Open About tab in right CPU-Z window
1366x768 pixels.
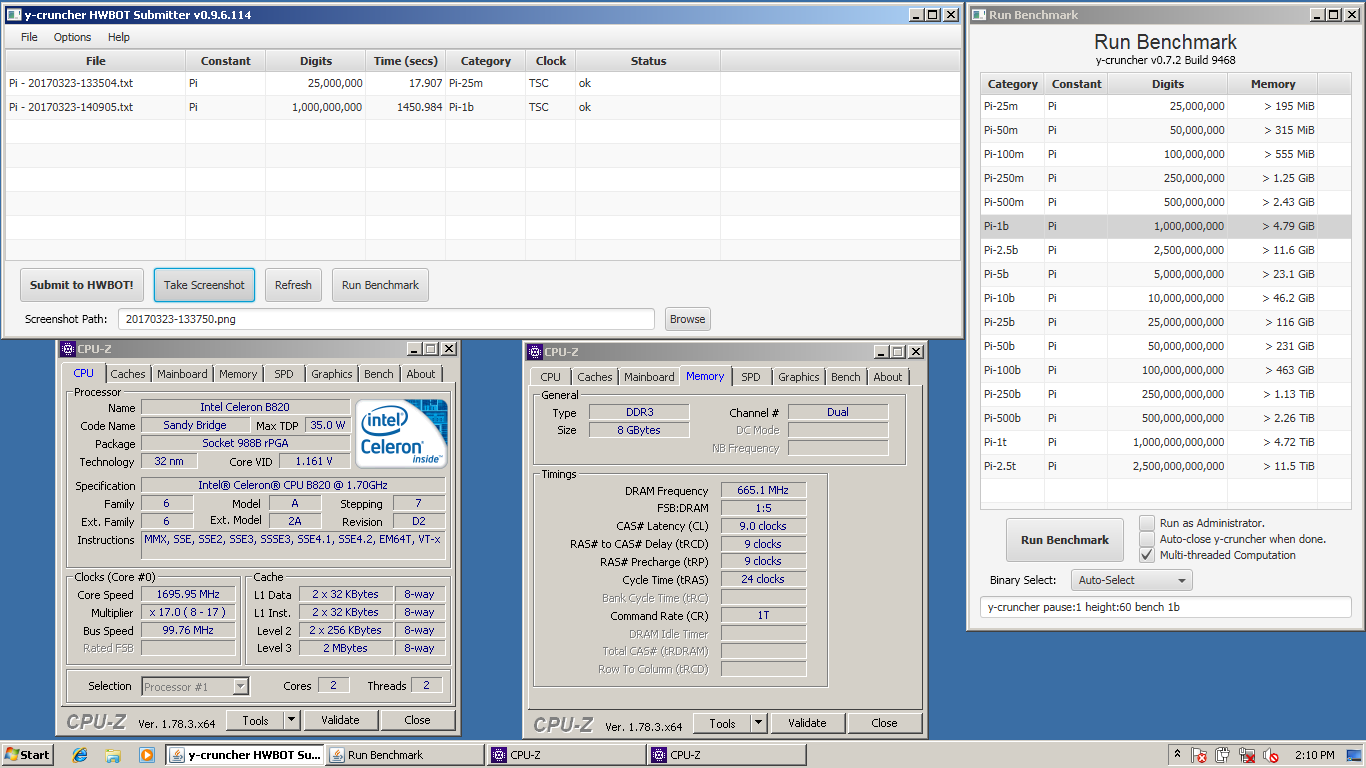[x=888, y=377]
